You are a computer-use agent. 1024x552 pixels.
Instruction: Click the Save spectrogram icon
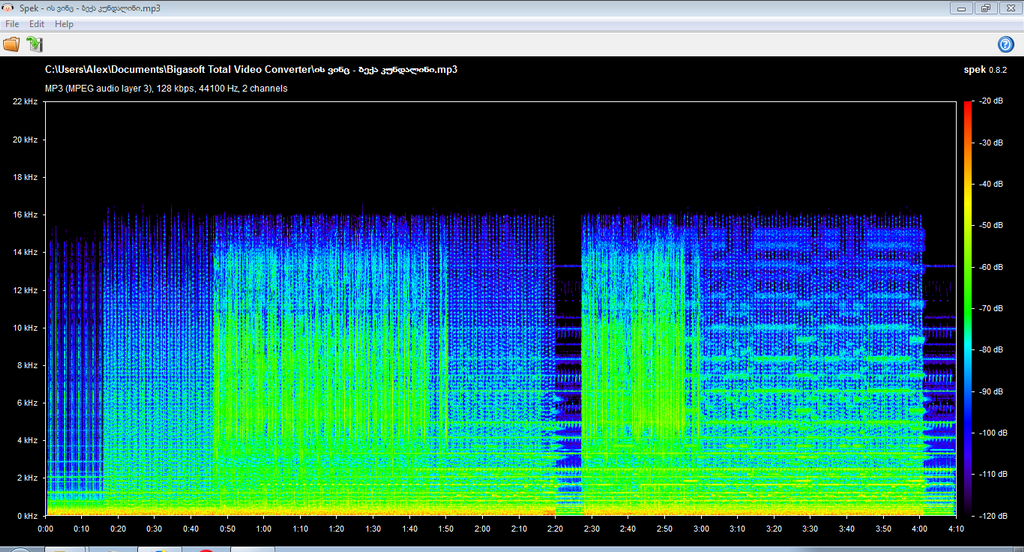[35, 44]
